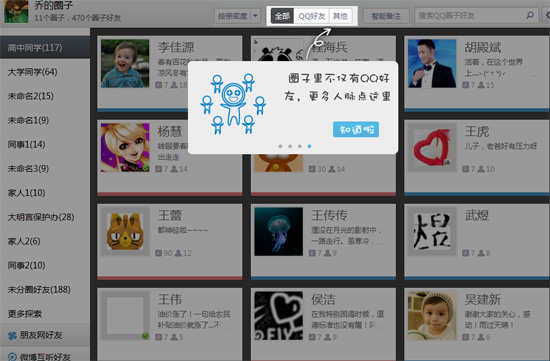
Task: Select the active fourth popup page dot
Action: pyautogui.click(x=309, y=146)
